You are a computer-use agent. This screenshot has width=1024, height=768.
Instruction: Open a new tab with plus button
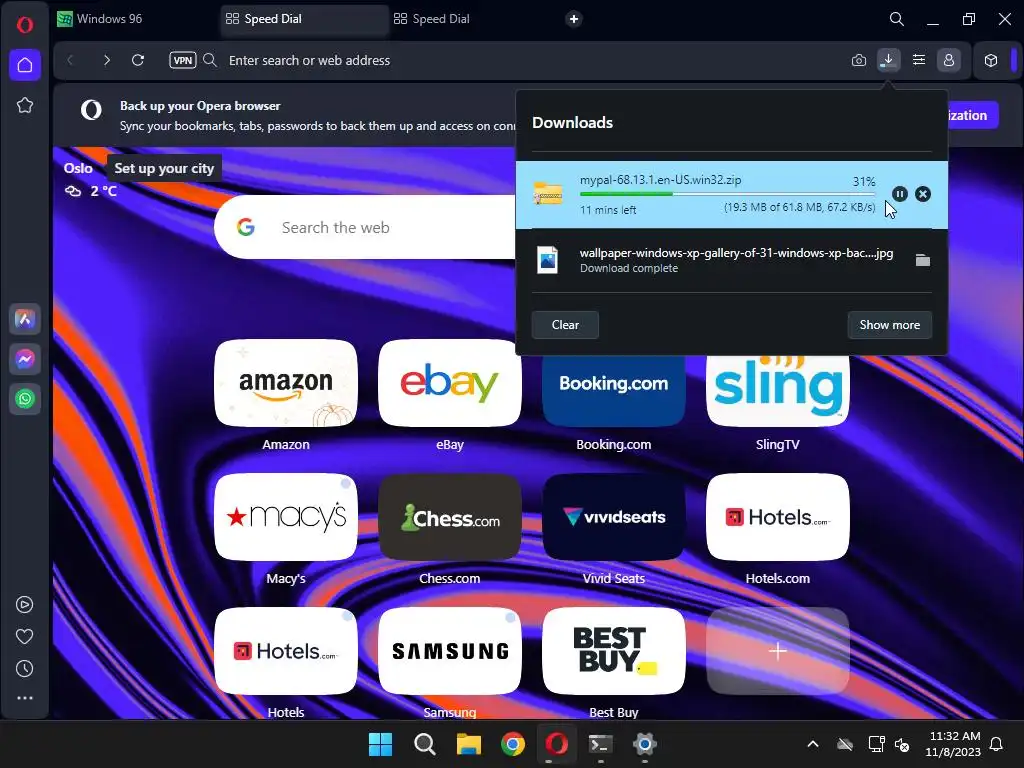(573, 19)
